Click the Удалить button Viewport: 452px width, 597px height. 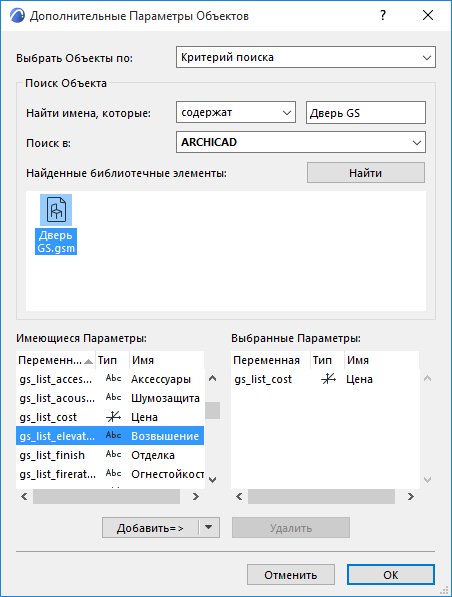(x=291, y=528)
